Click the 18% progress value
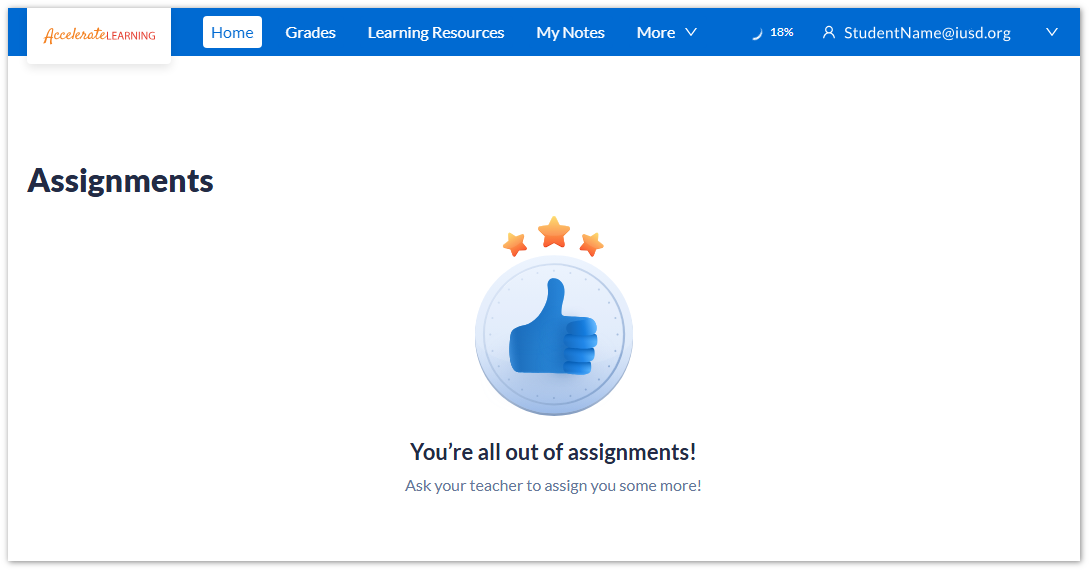The height and width of the screenshot is (570, 1089). pyautogui.click(x=782, y=33)
